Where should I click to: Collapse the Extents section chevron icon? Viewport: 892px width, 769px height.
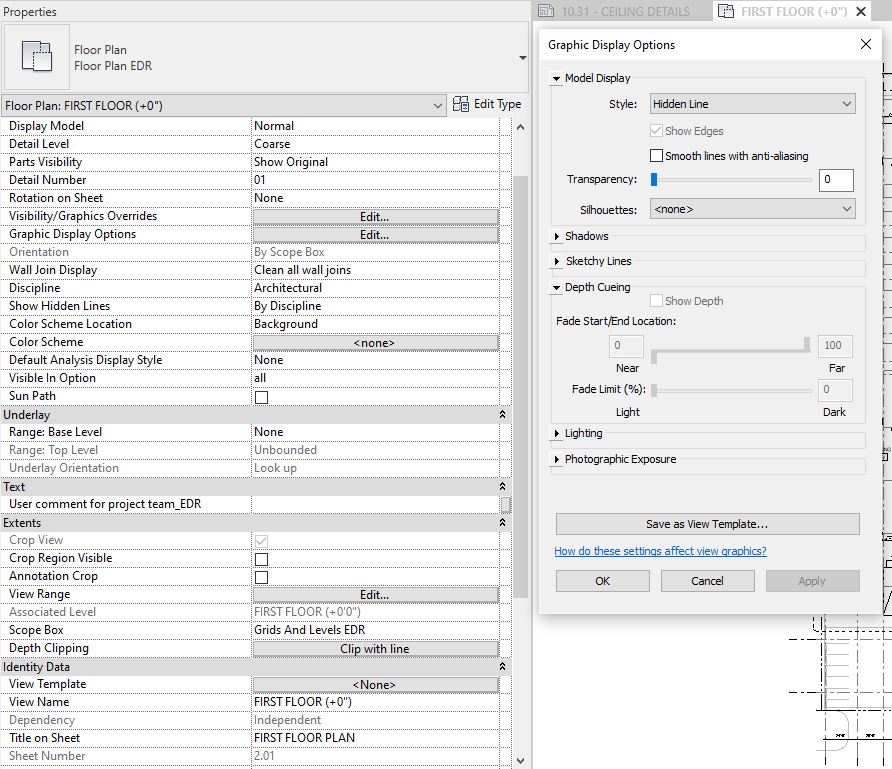coord(502,522)
